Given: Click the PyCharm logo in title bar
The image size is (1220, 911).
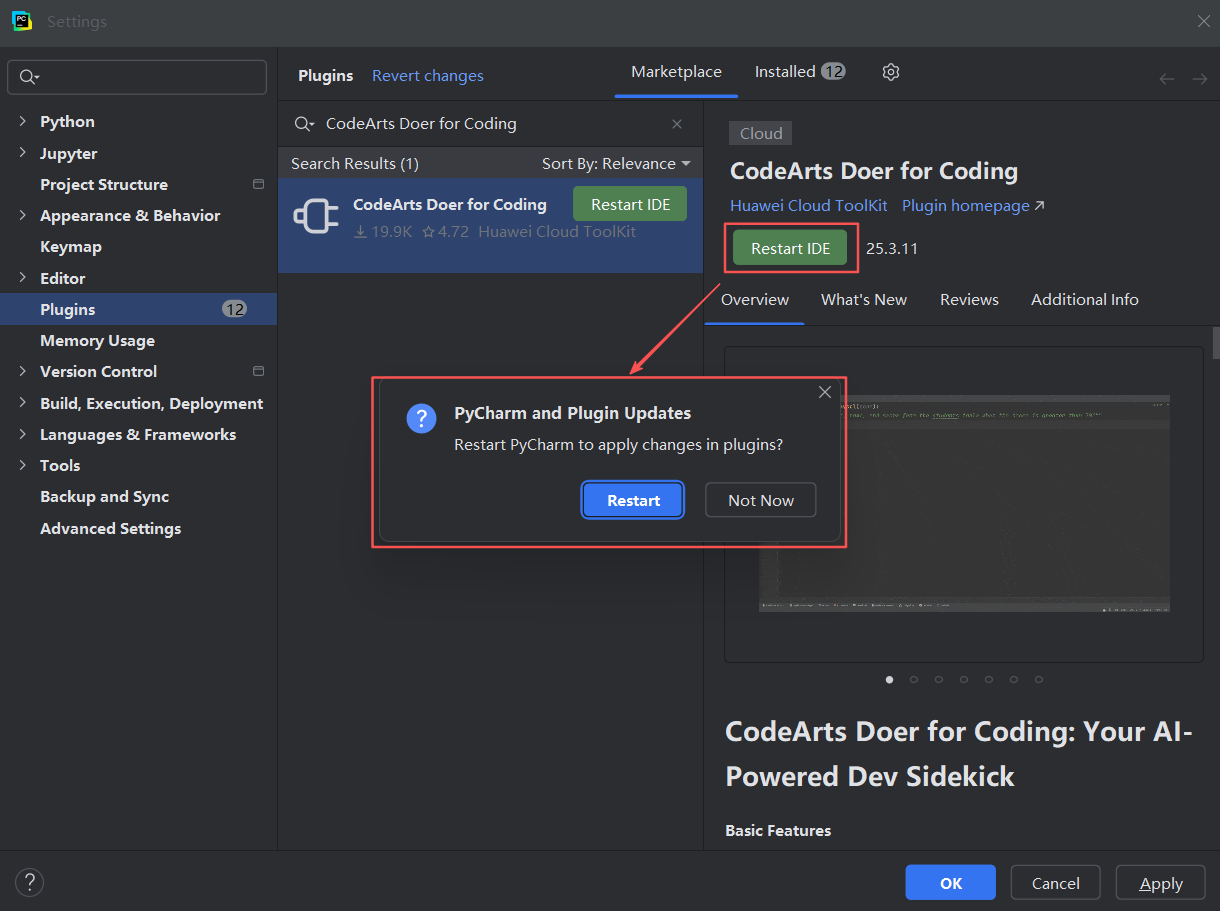Looking at the screenshot, I should pos(21,21).
